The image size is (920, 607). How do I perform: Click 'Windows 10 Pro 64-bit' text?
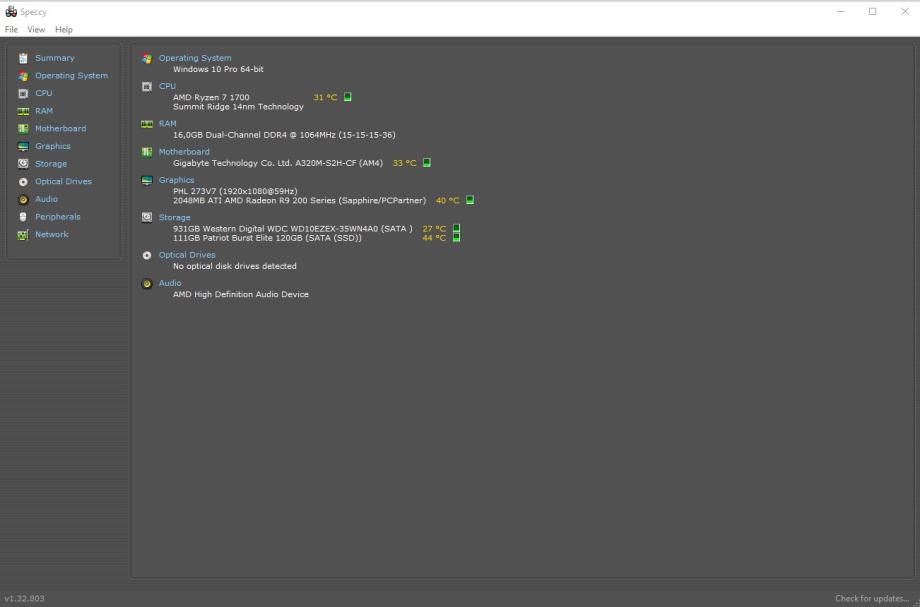click(x=218, y=69)
